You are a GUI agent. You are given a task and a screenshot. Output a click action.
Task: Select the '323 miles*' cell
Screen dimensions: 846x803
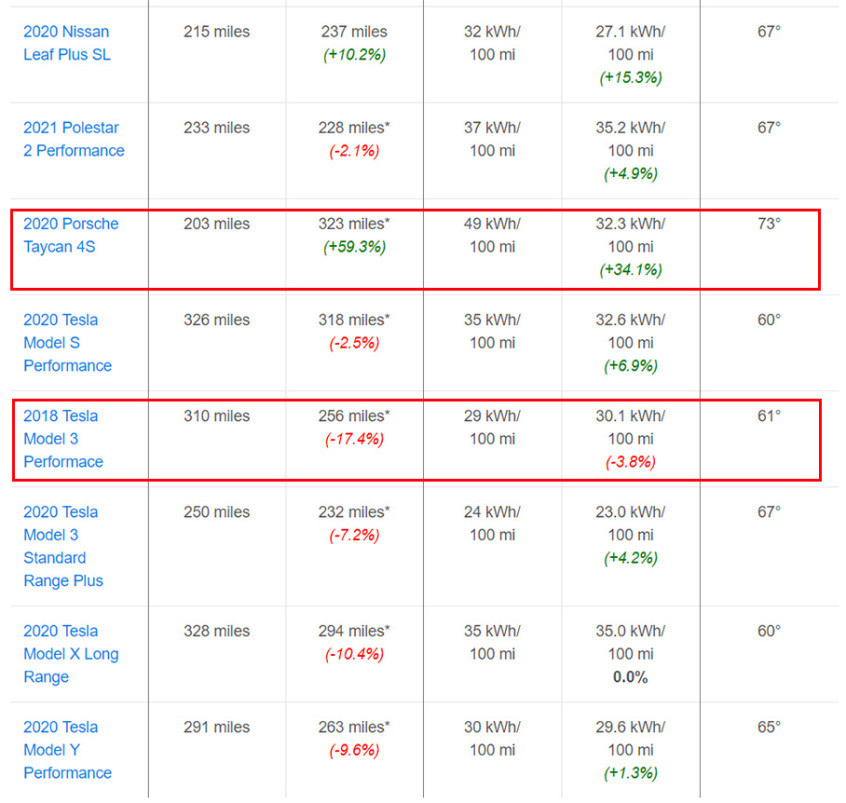pyautogui.click(x=354, y=224)
